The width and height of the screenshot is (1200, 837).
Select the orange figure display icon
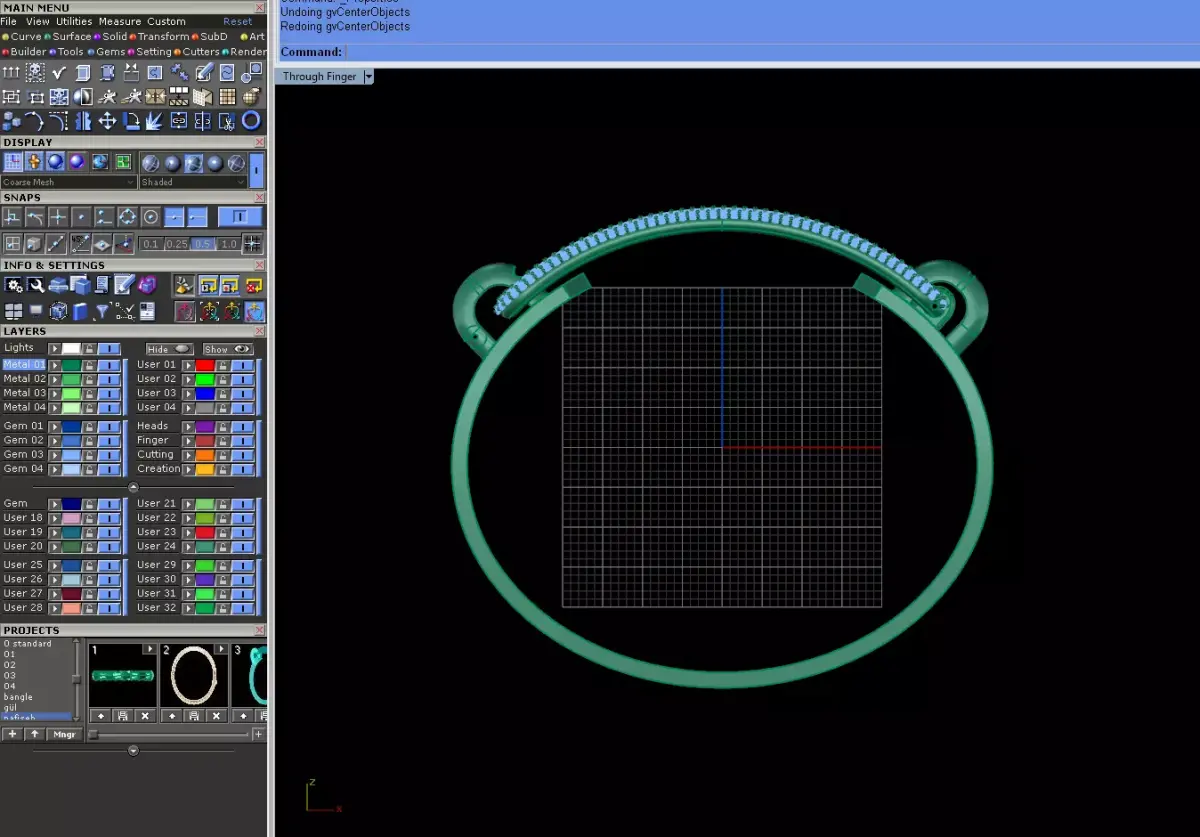click(34, 162)
